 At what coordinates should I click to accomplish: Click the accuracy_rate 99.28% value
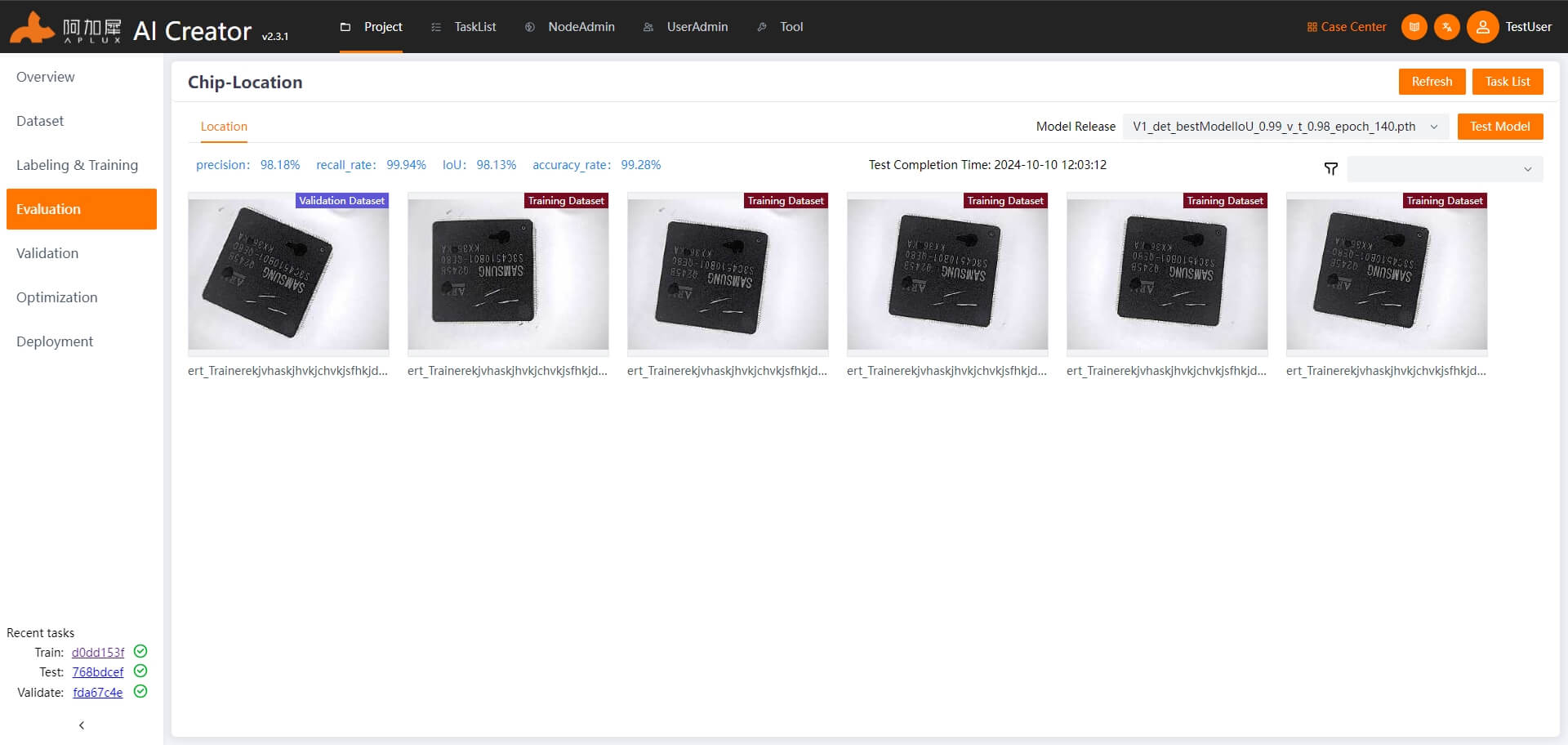641,165
